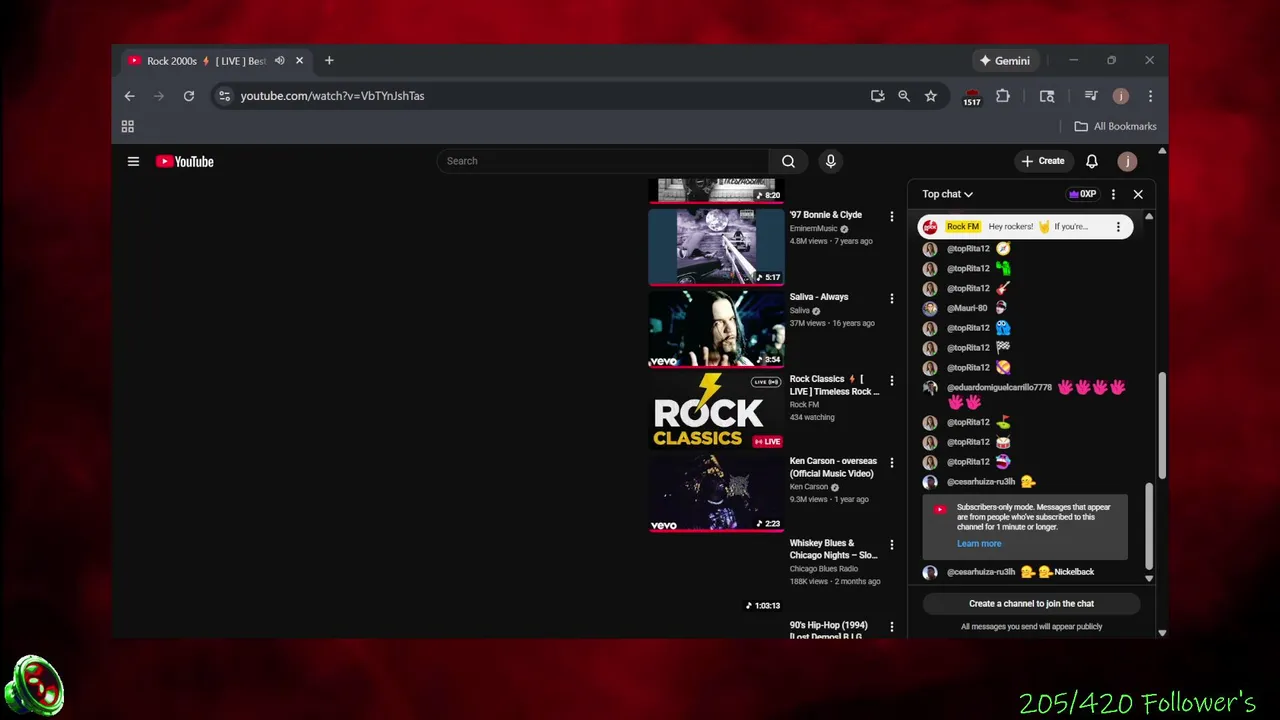
Task: Open menu for Saliva - Always video
Action: [892, 298]
